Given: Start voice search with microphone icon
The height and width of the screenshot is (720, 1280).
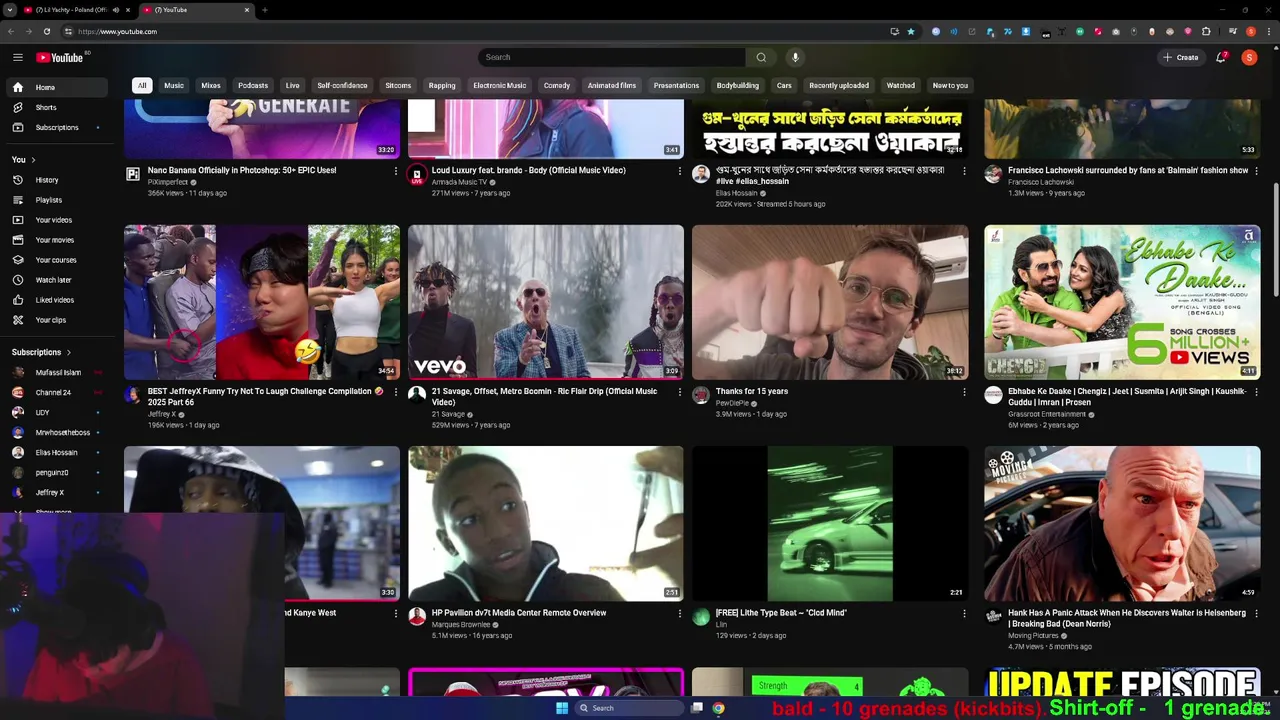Looking at the screenshot, I should [795, 57].
